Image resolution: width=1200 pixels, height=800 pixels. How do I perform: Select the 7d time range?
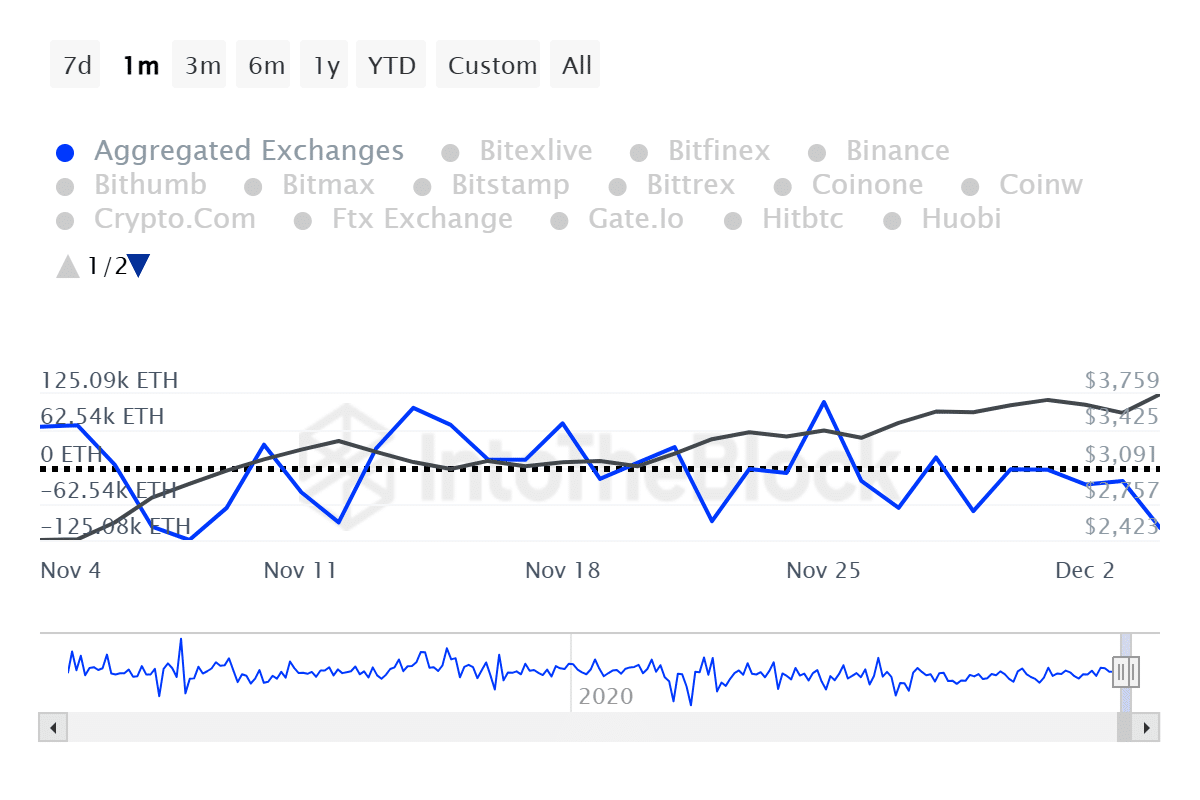click(x=76, y=66)
